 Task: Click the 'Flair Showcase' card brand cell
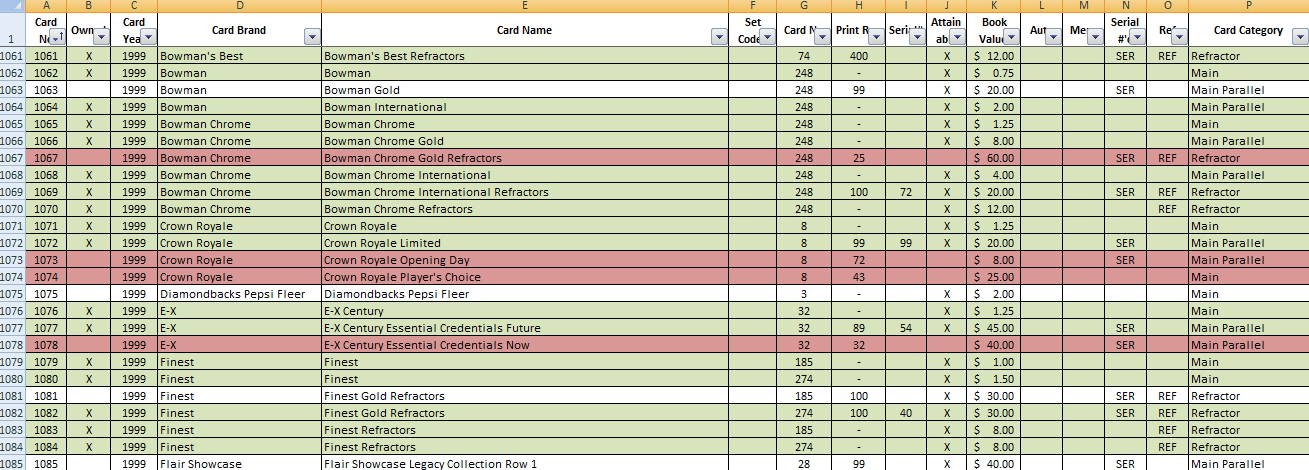[x=239, y=464]
